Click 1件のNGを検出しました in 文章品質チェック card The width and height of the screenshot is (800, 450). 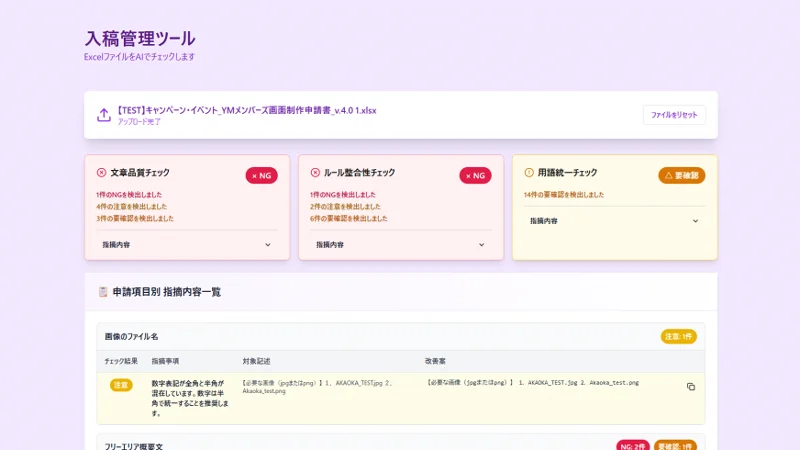pos(129,194)
